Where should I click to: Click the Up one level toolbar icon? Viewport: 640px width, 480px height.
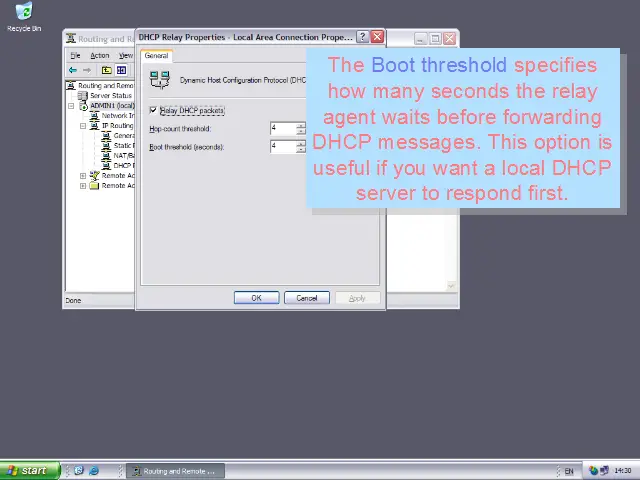[x=107, y=70]
